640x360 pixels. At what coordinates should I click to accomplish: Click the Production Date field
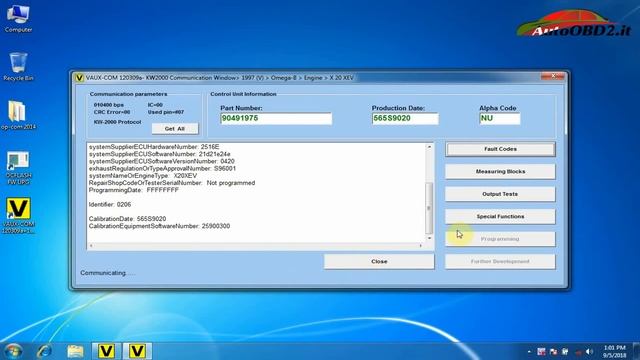click(x=405, y=118)
